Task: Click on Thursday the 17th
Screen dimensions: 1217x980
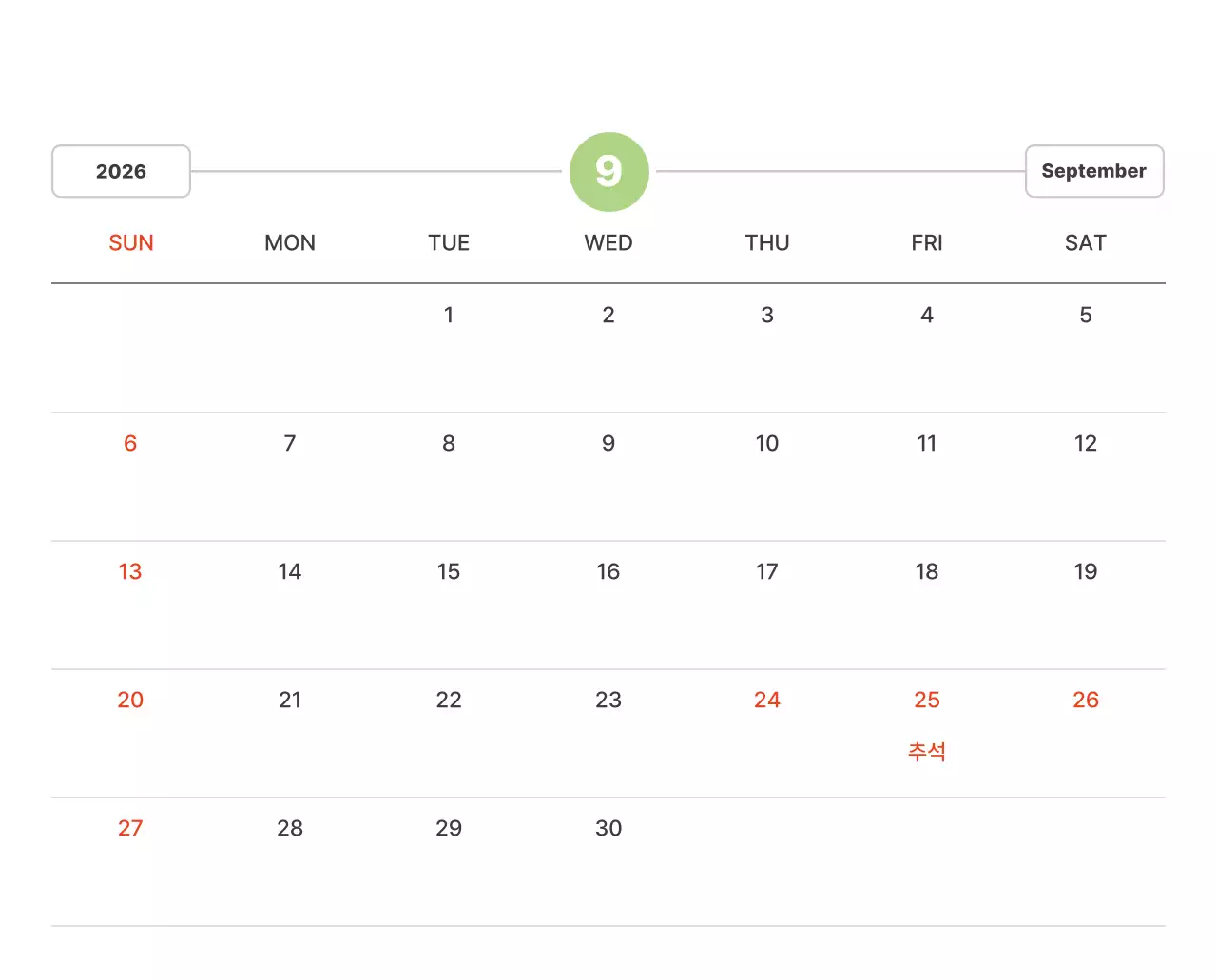Action: click(x=767, y=572)
